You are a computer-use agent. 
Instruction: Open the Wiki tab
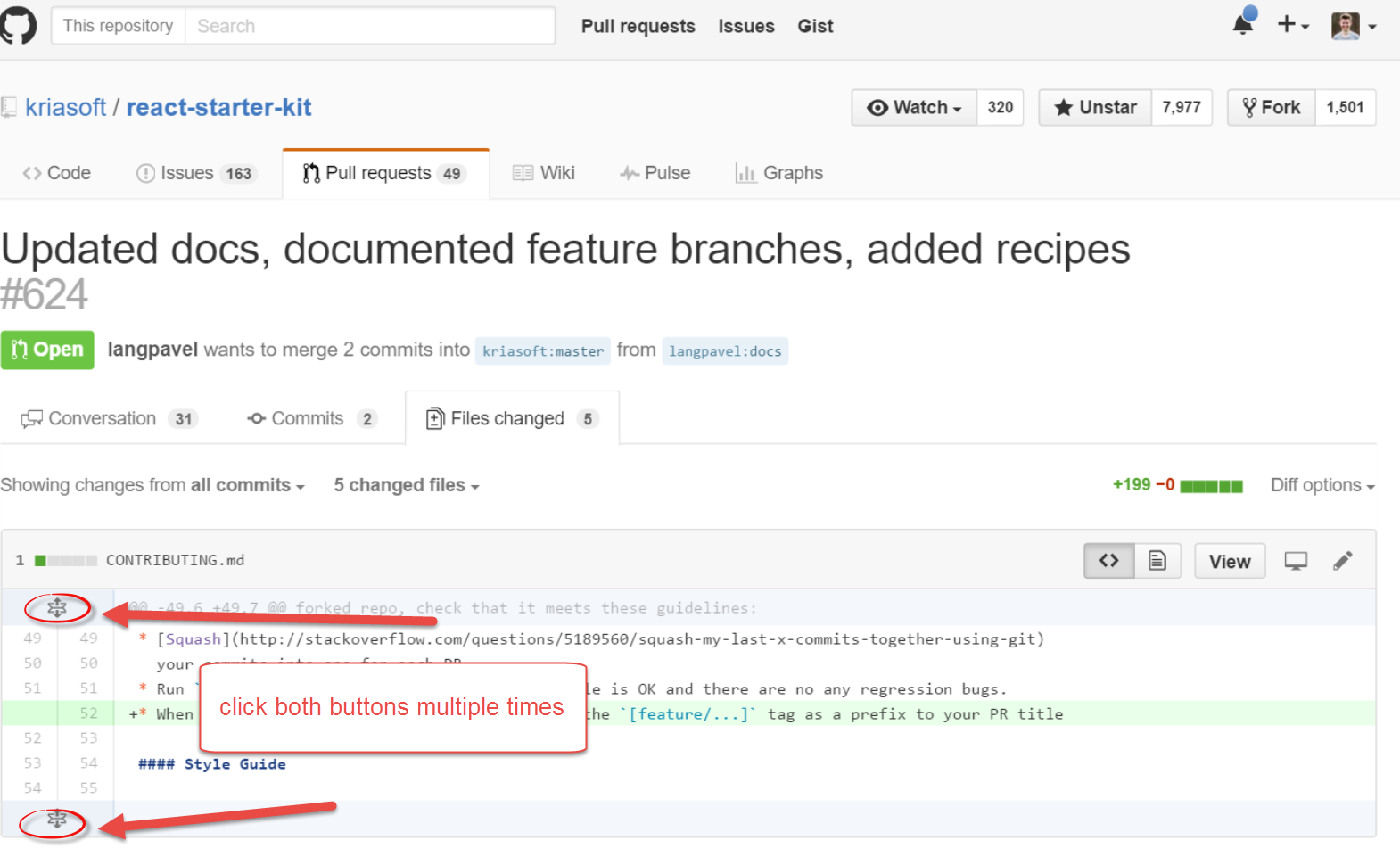pos(544,173)
